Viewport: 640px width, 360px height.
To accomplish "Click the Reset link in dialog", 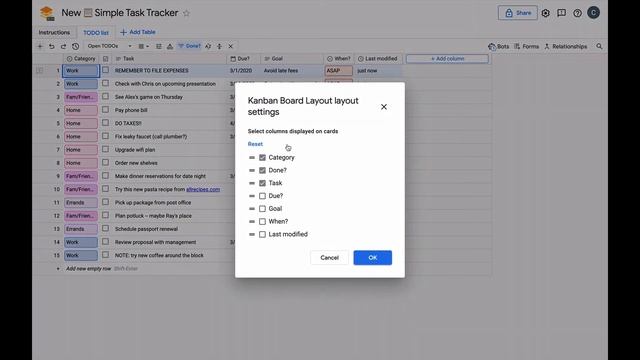I will pos(255,144).
